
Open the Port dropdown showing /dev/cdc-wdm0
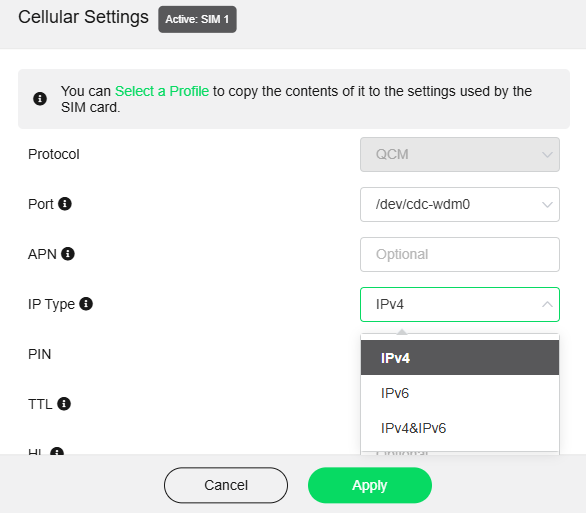[460, 204]
